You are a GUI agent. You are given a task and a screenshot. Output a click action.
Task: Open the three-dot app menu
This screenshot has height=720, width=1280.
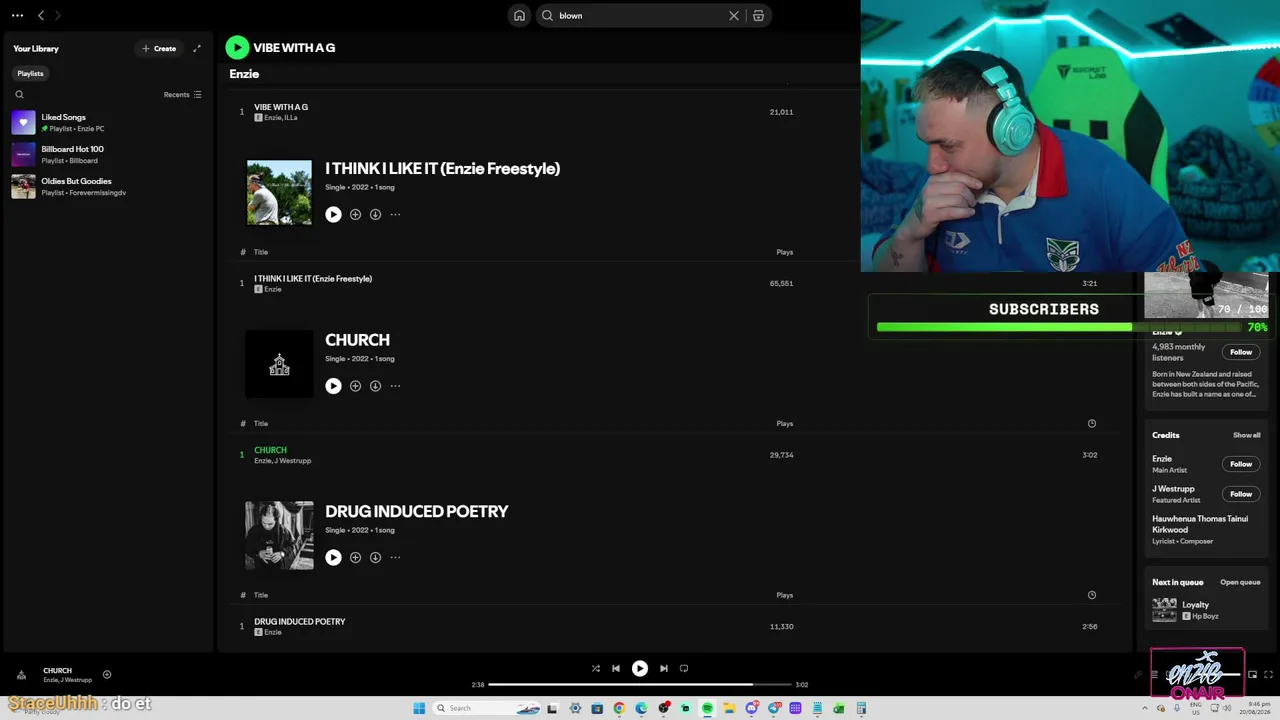point(17,15)
